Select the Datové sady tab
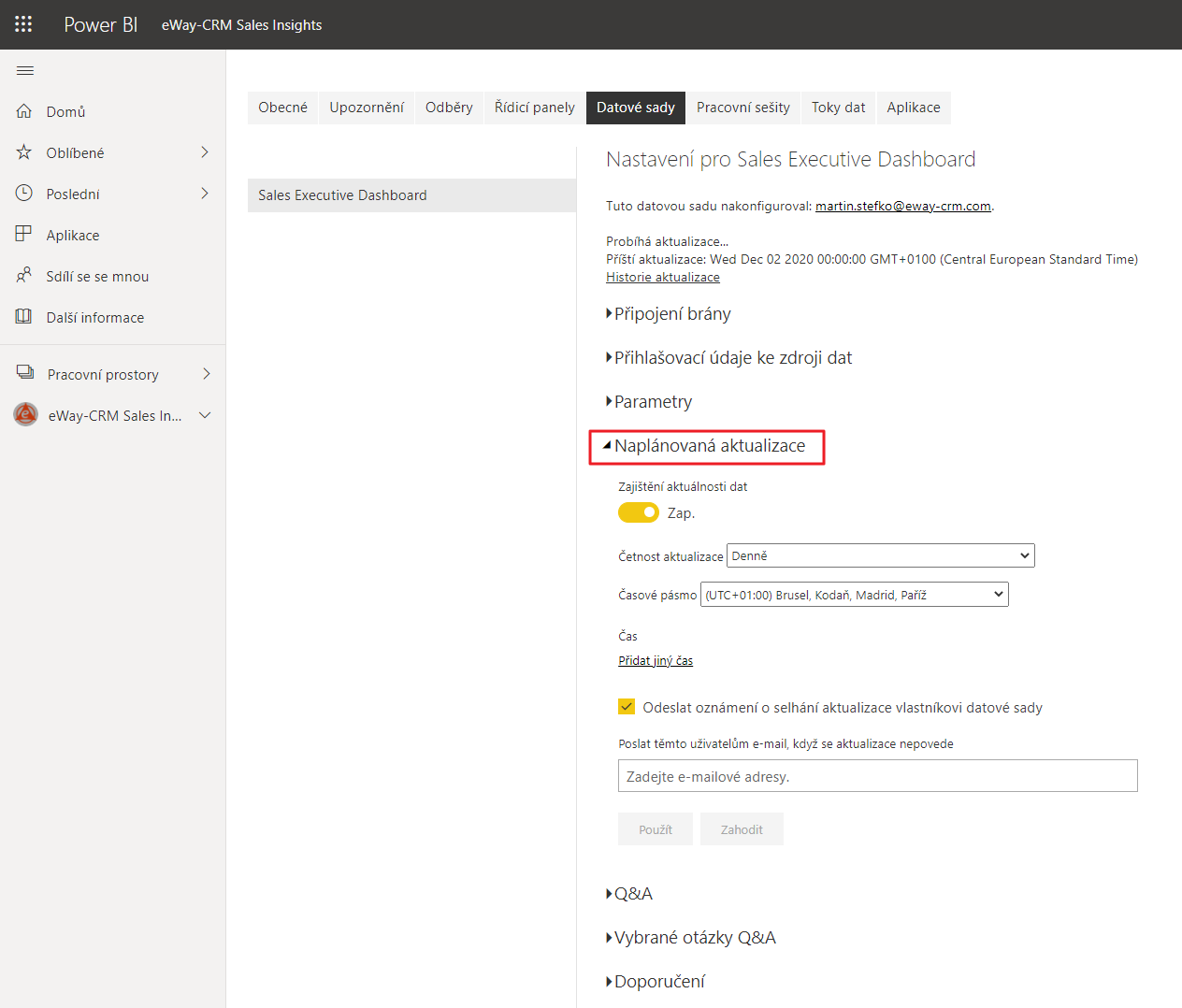 pyautogui.click(x=636, y=108)
